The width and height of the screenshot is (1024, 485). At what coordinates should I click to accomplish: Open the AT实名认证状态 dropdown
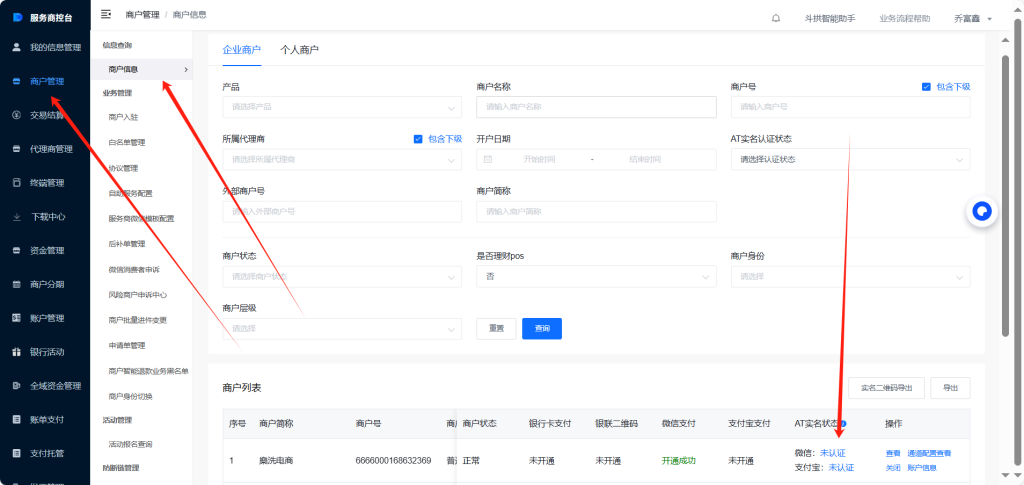(x=850, y=159)
